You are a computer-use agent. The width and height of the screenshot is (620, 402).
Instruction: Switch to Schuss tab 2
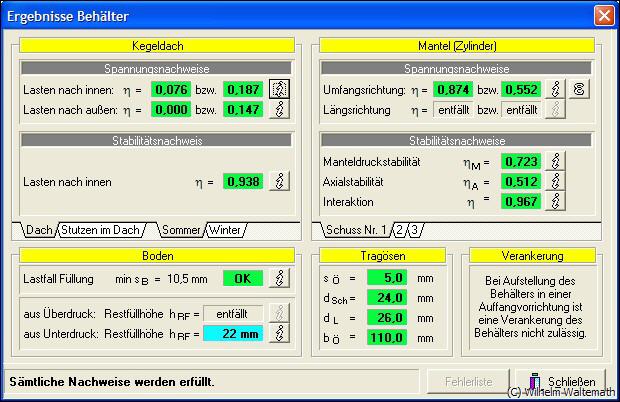tap(398, 230)
